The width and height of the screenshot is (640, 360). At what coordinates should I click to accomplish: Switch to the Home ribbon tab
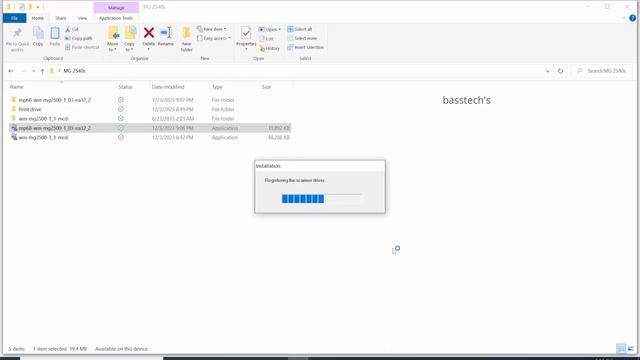(38, 18)
